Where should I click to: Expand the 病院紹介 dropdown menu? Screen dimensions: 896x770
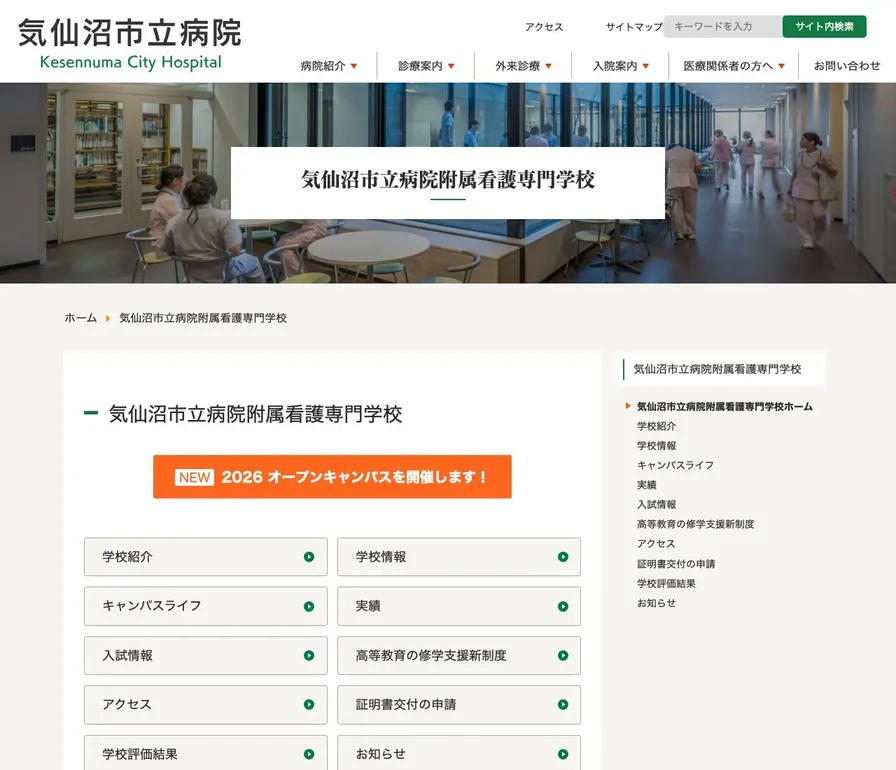click(x=329, y=66)
